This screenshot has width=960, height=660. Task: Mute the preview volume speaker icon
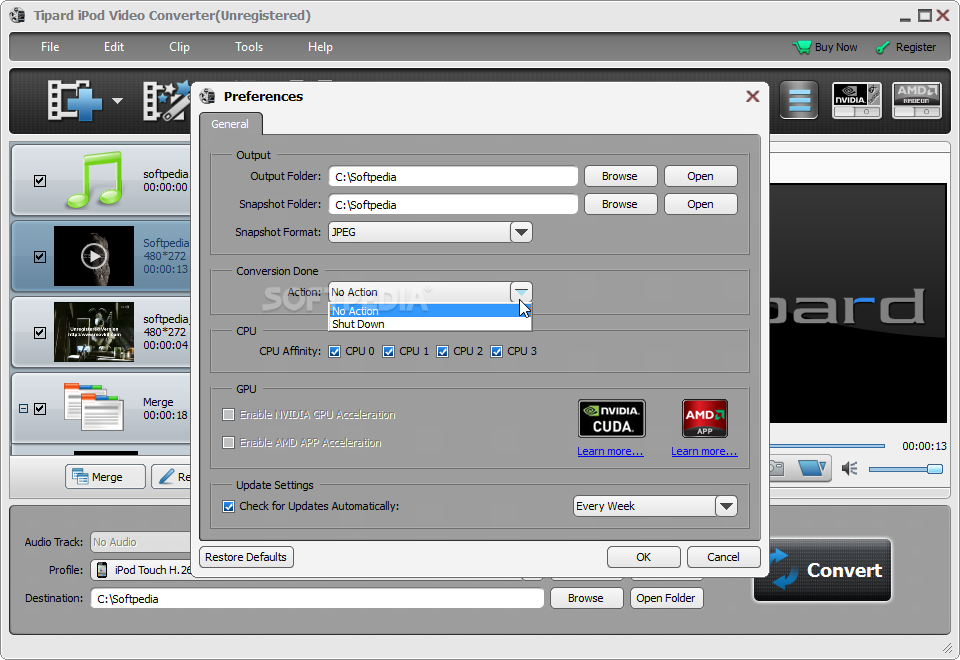pos(849,469)
